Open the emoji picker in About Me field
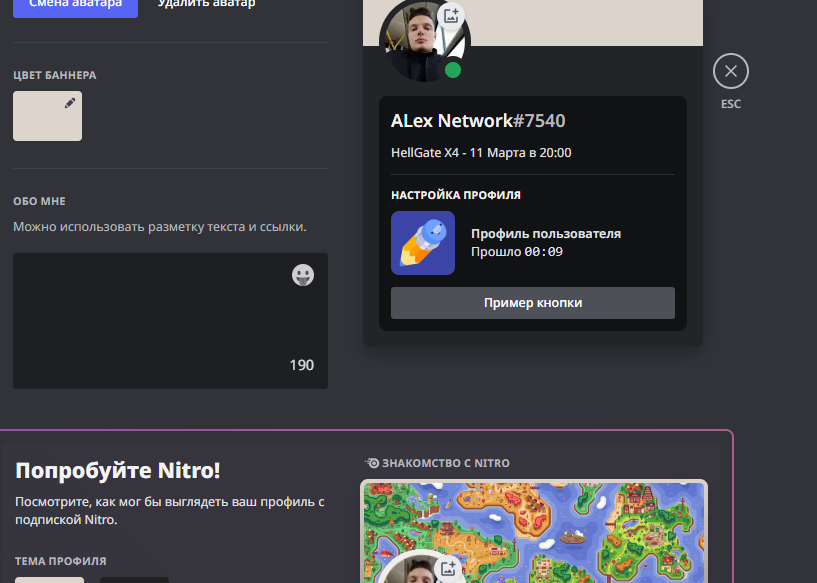The image size is (817, 583). pyautogui.click(x=303, y=275)
